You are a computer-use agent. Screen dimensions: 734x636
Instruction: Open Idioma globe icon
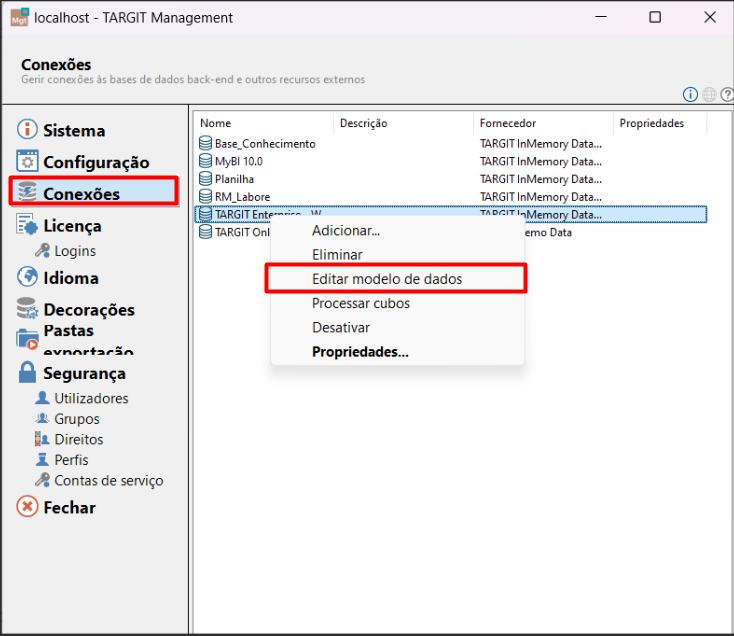pyautogui.click(x=27, y=277)
